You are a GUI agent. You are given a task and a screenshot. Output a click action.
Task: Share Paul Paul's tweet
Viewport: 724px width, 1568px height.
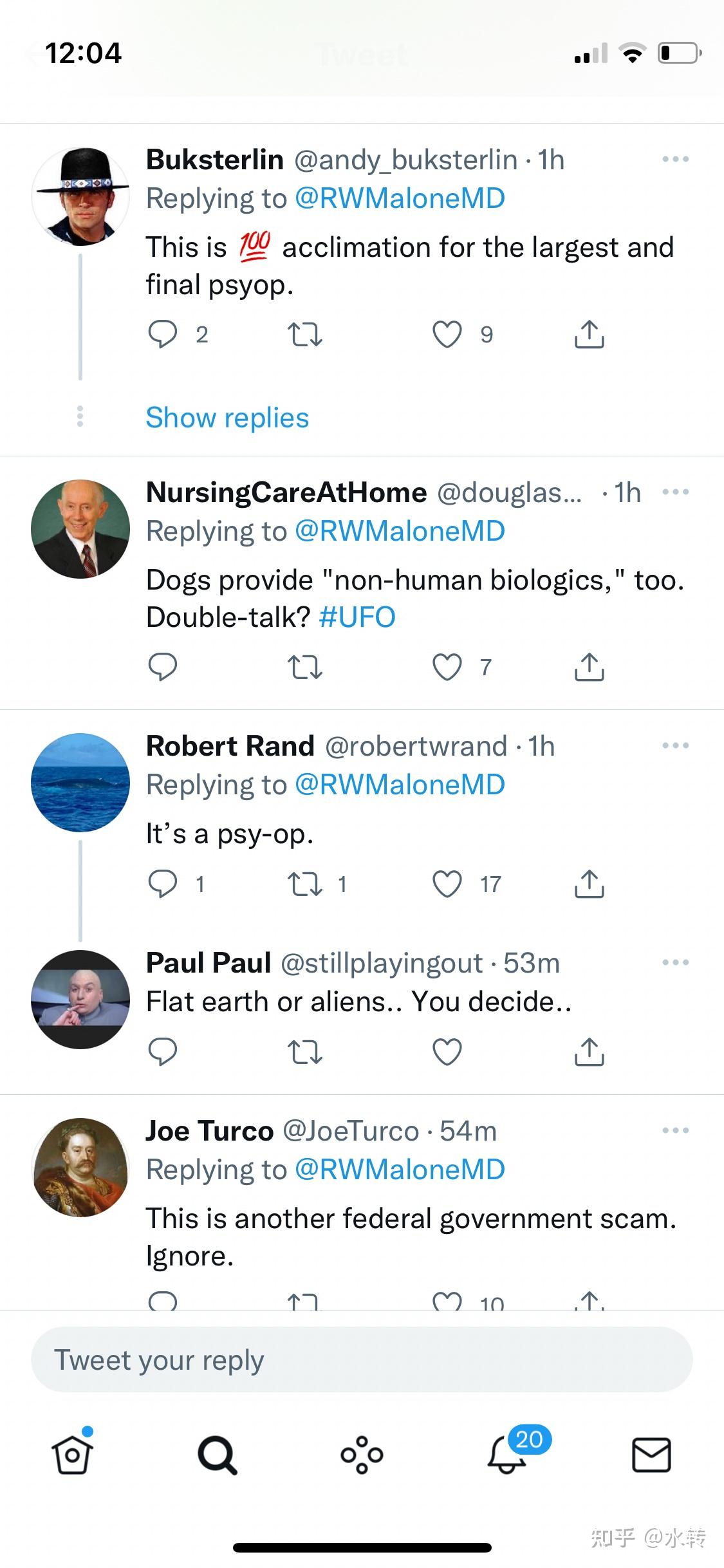click(x=589, y=1051)
